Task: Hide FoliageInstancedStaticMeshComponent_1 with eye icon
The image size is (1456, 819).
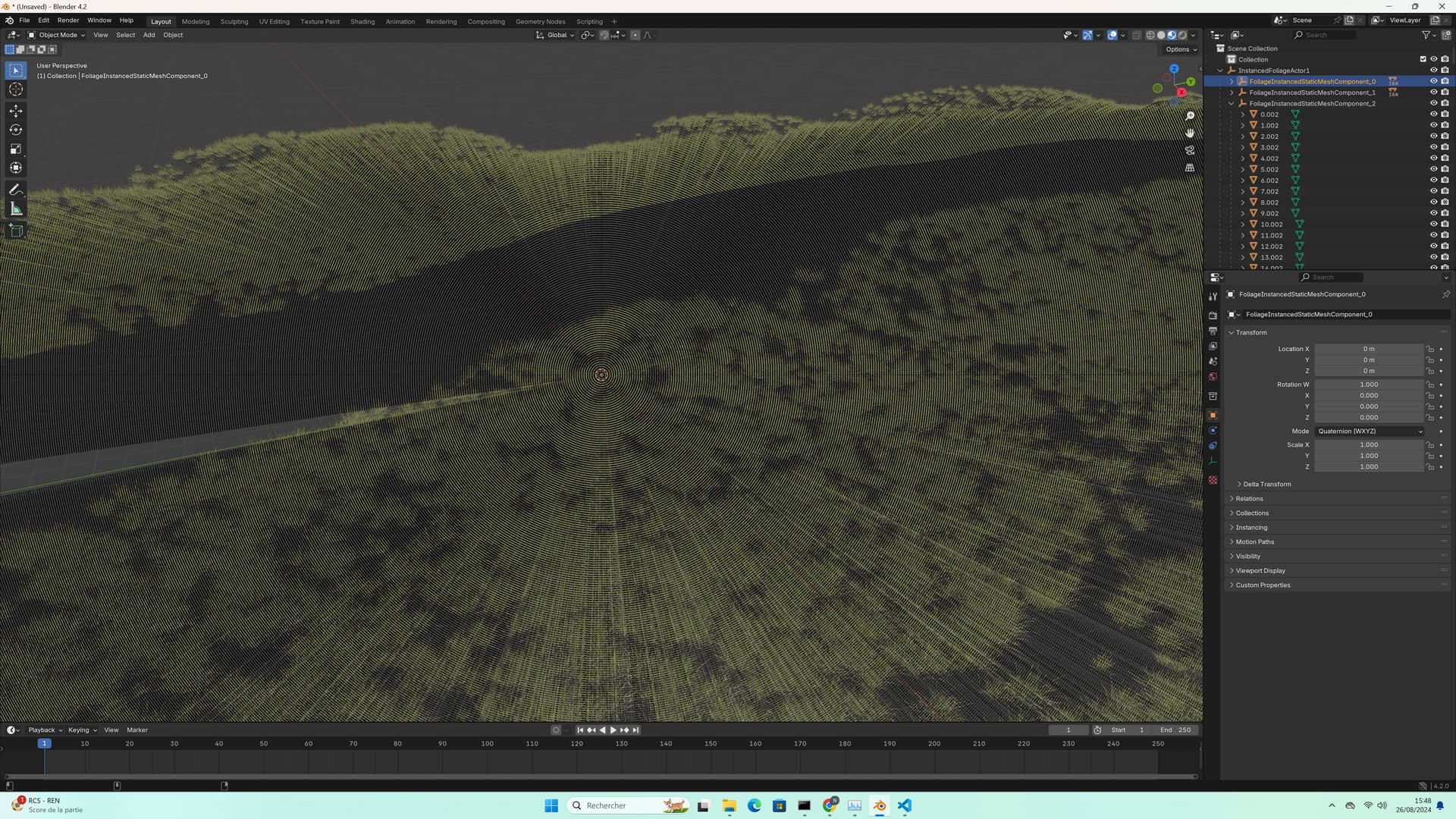Action: [x=1433, y=93]
